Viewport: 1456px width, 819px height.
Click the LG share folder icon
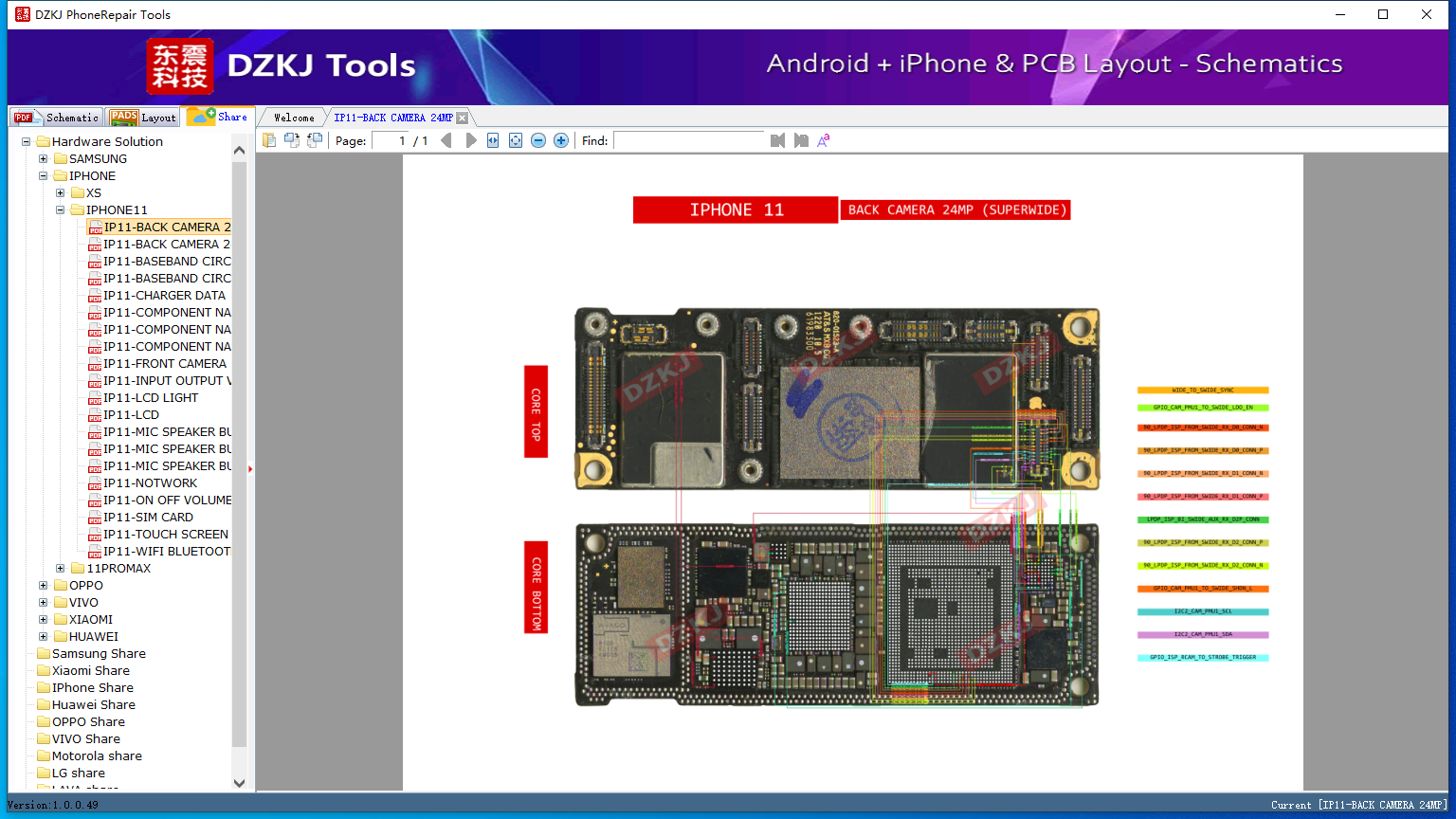coord(44,773)
